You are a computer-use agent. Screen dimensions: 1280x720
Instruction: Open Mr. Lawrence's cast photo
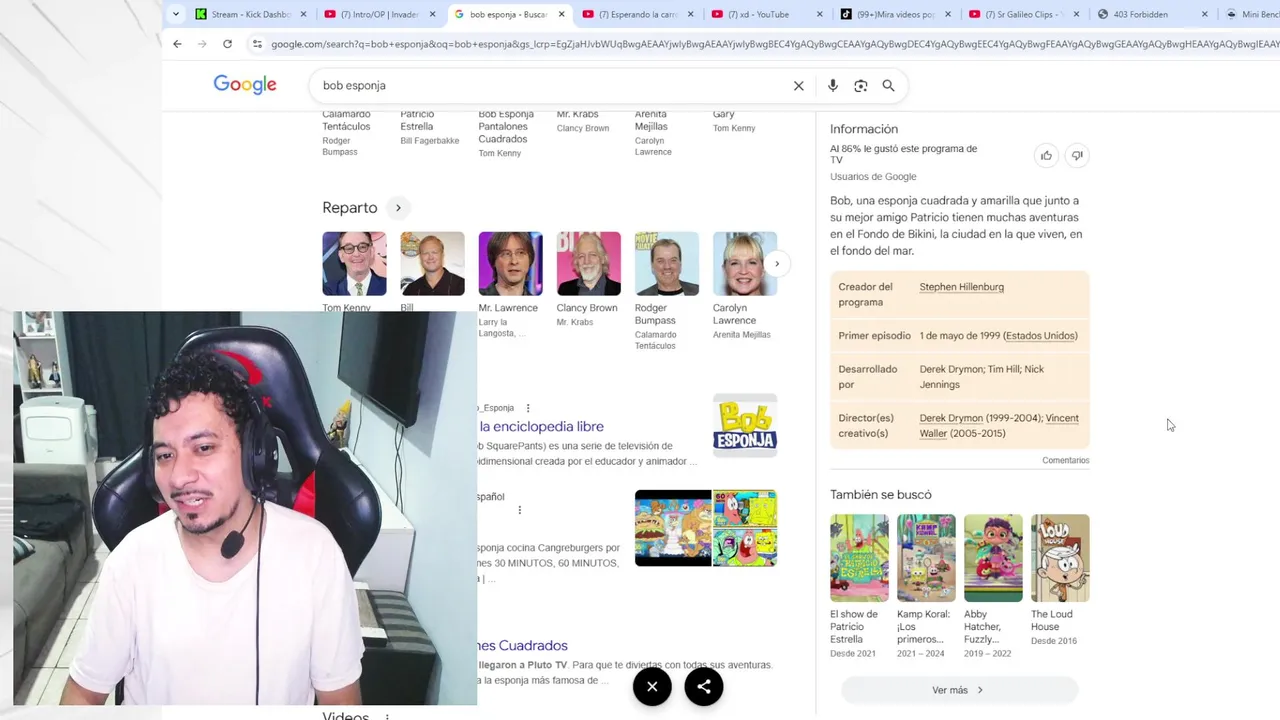point(510,264)
